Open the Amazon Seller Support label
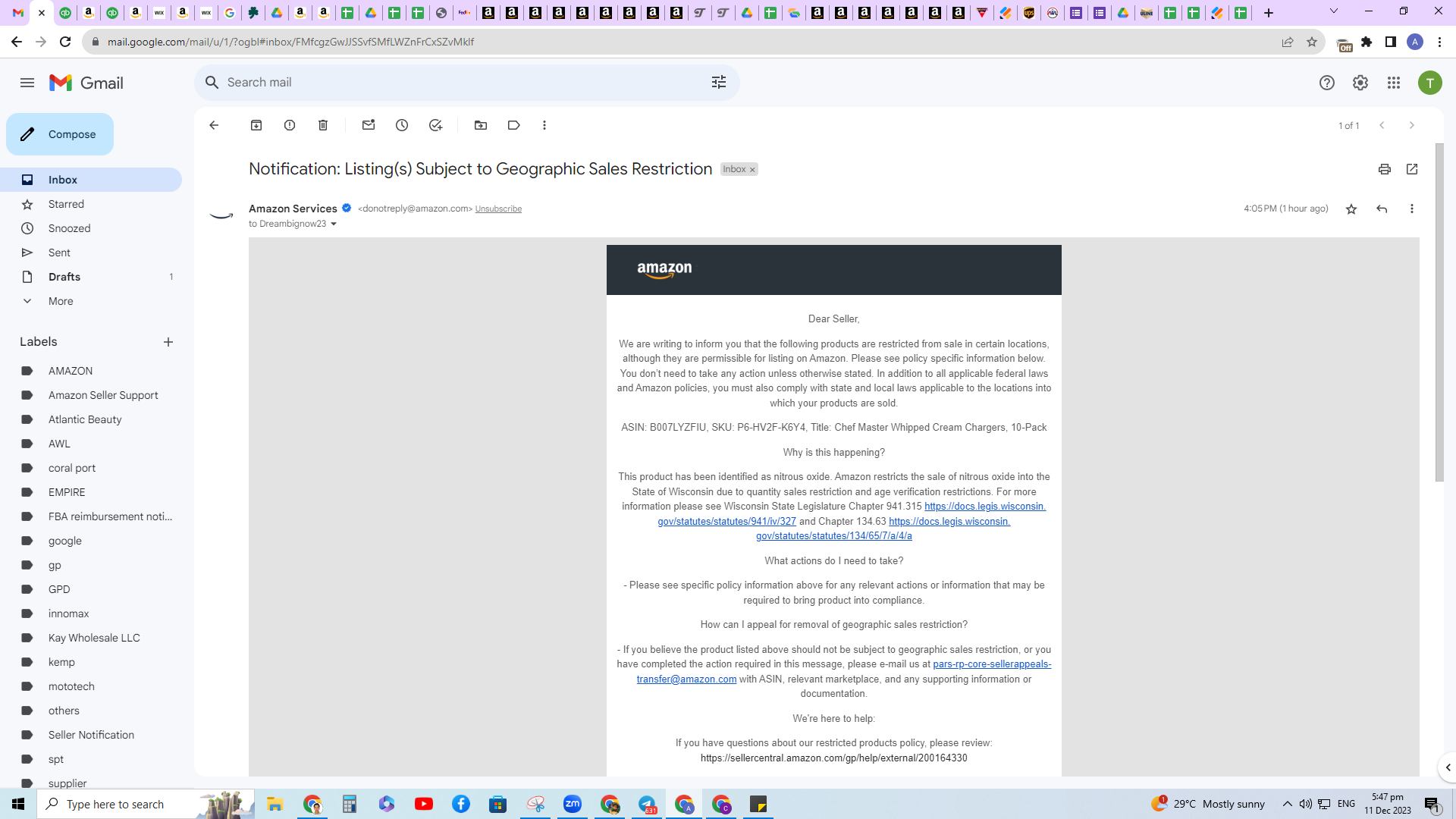1456x819 pixels. point(91,395)
